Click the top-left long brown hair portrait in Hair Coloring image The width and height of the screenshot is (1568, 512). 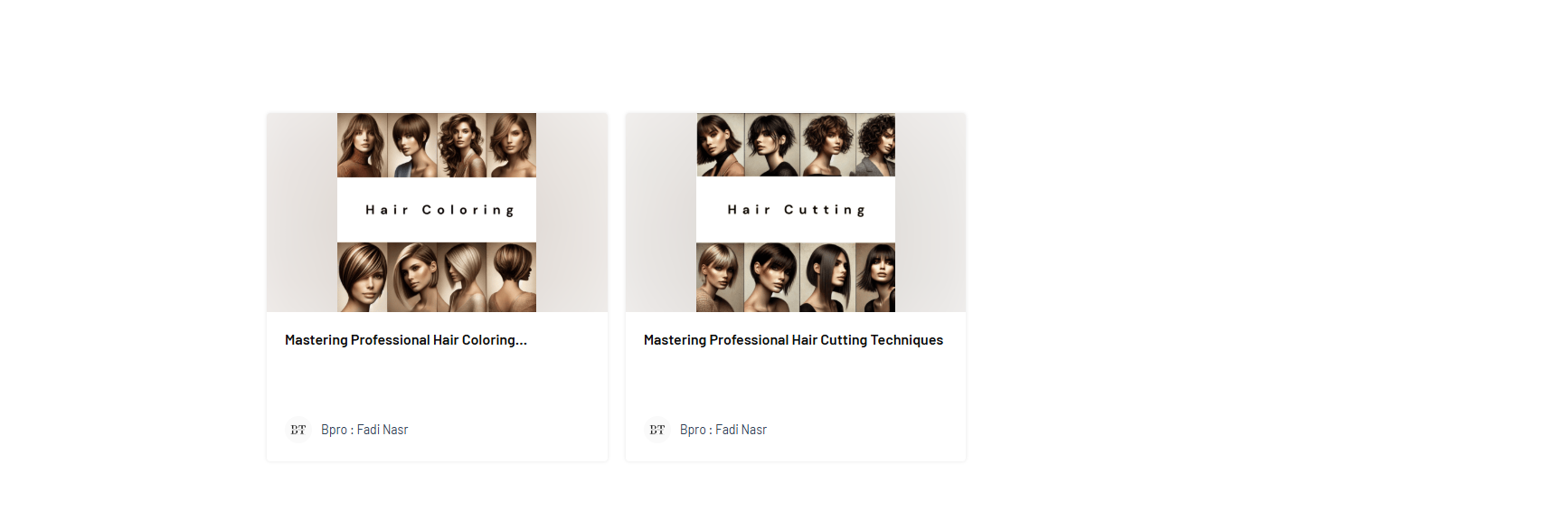pos(362,145)
